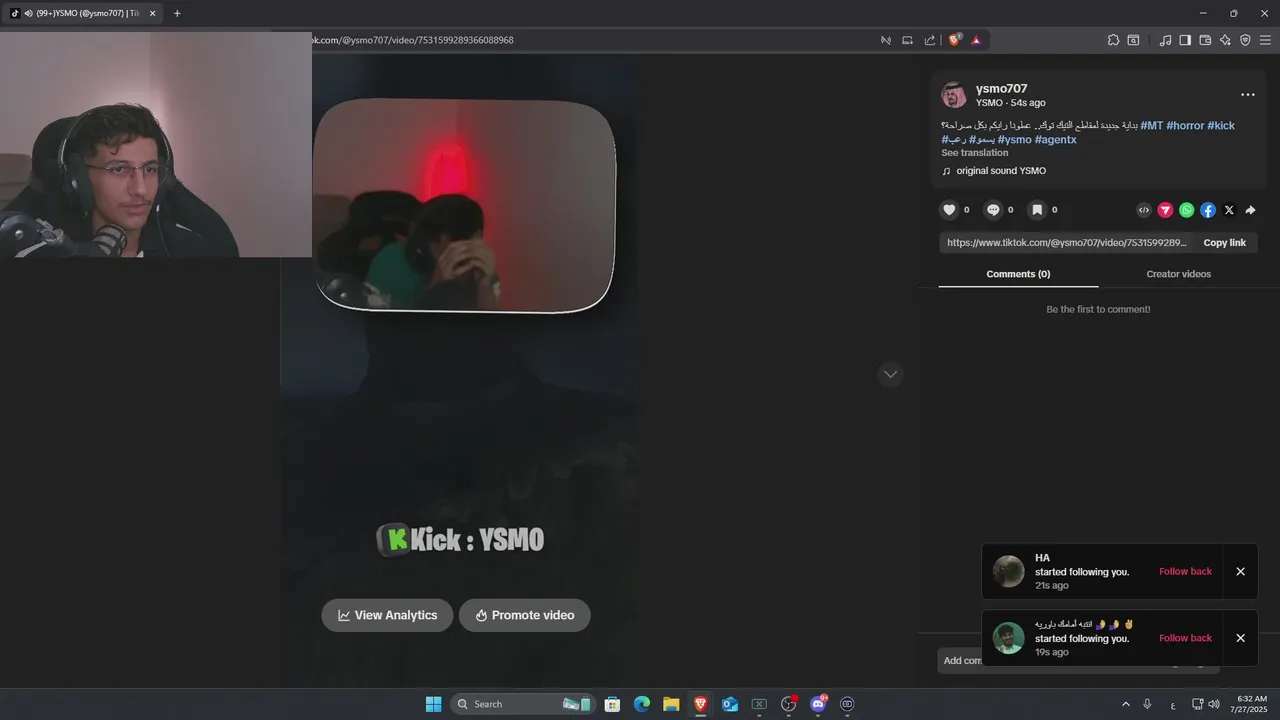Open View Analytics for the video
This screenshot has width=1280, height=720.
(x=387, y=615)
